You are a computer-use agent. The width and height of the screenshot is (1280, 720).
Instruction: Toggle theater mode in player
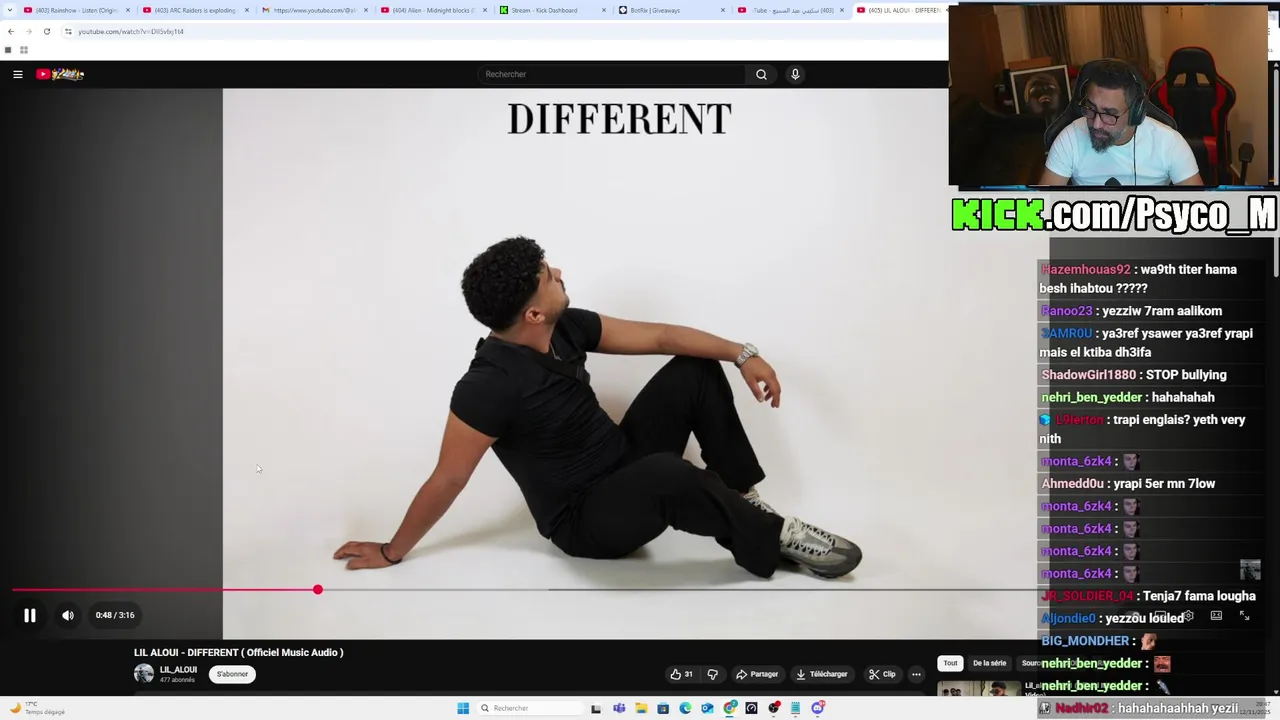click(x=1216, y=616)
